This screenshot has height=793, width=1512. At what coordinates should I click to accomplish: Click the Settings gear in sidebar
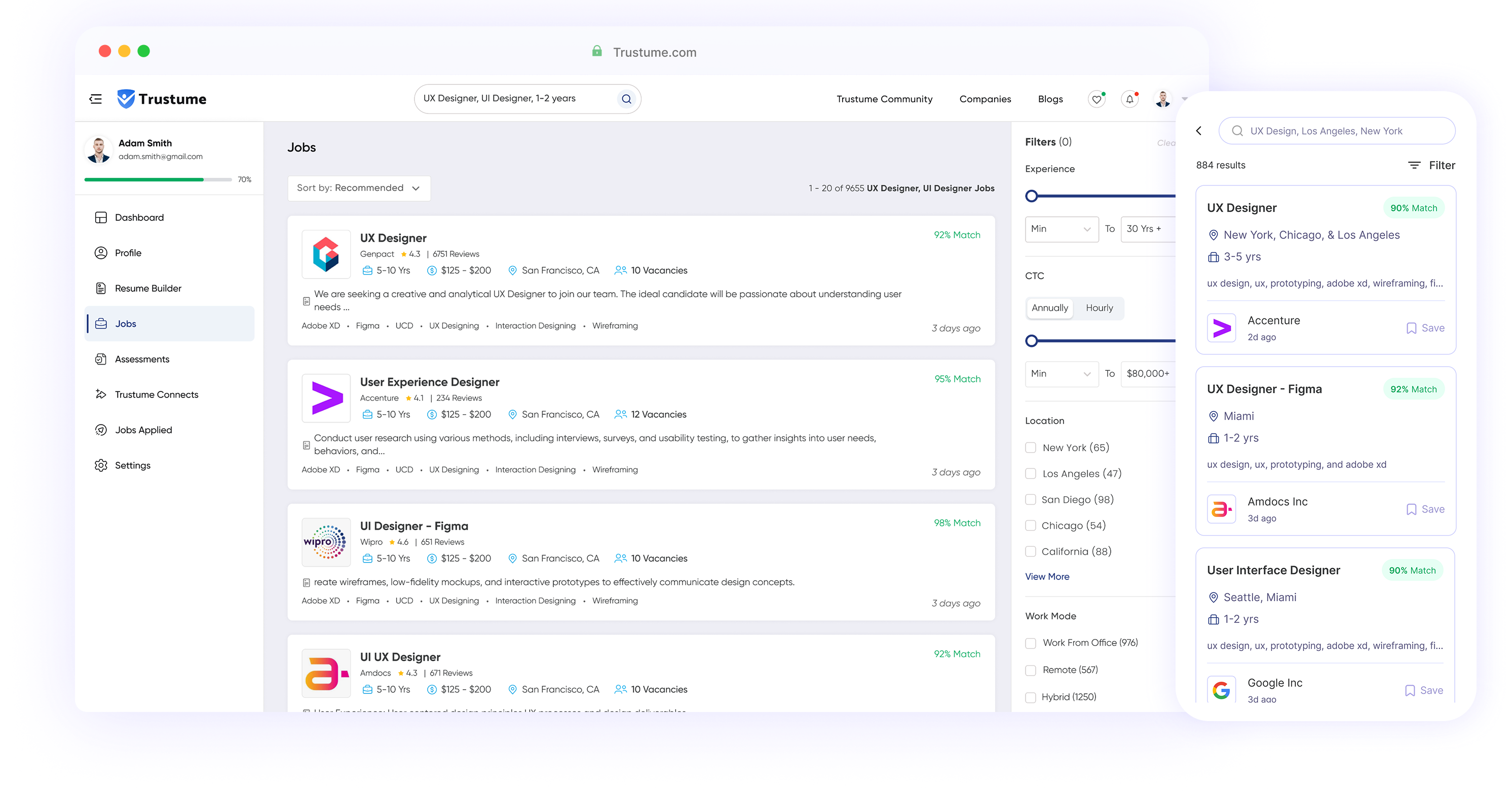coord(101,465)
